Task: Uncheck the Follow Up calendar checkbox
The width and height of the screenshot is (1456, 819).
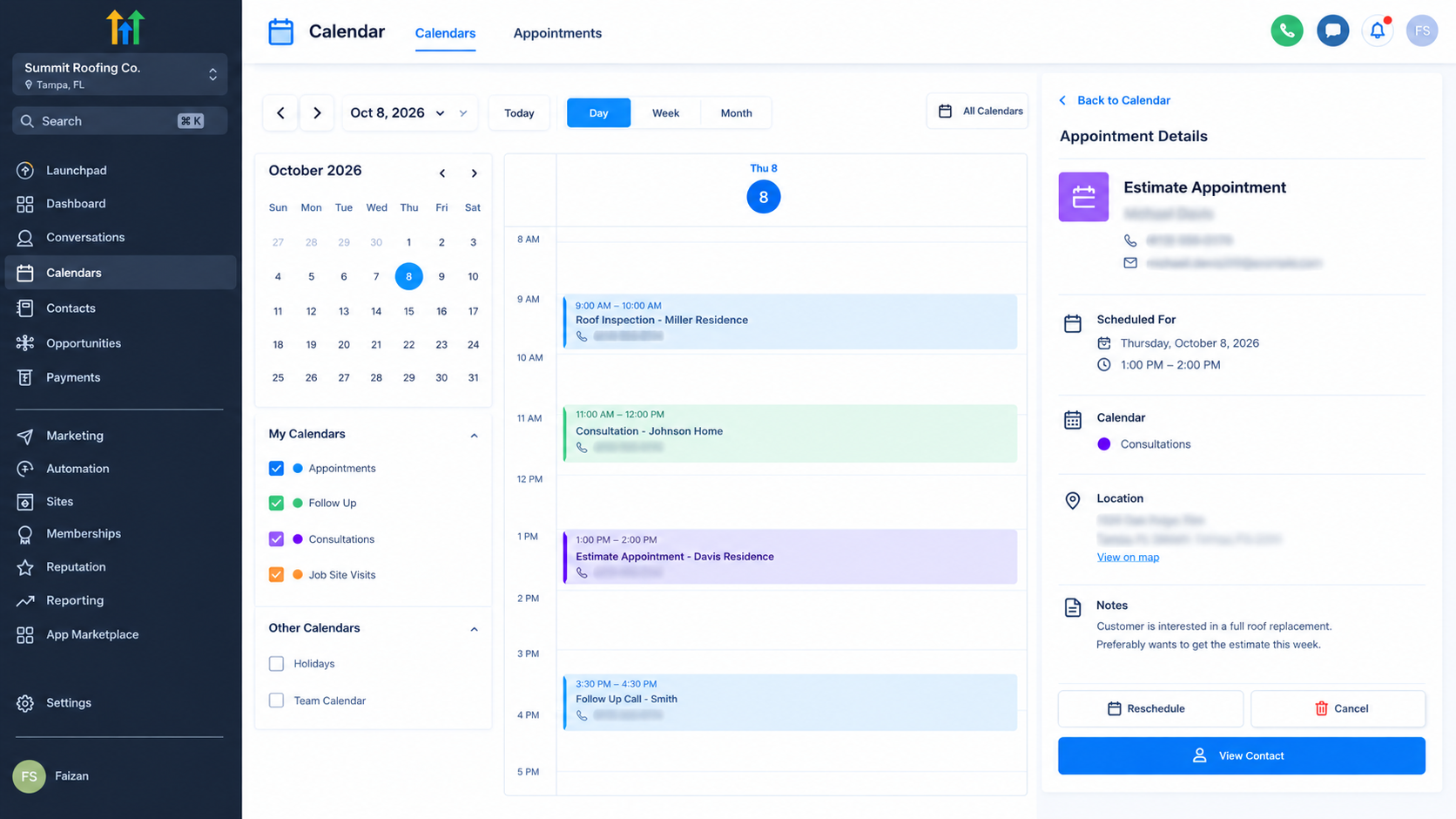Action: [276, 504]
